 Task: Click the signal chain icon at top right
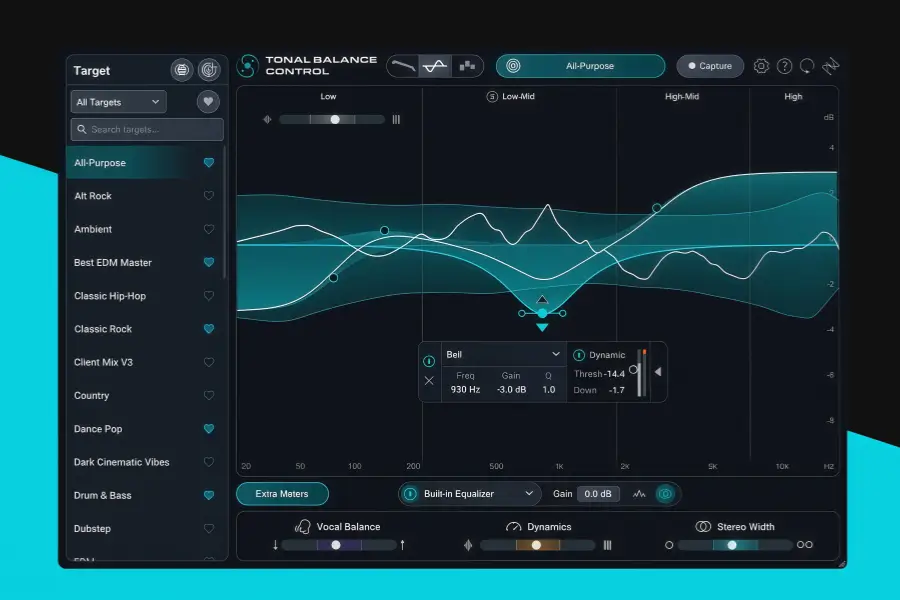point(831,65)
